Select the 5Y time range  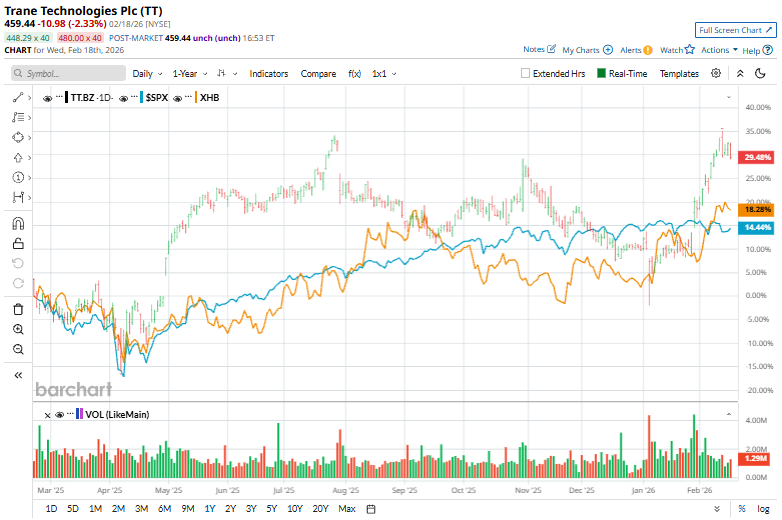pos(271,509)
